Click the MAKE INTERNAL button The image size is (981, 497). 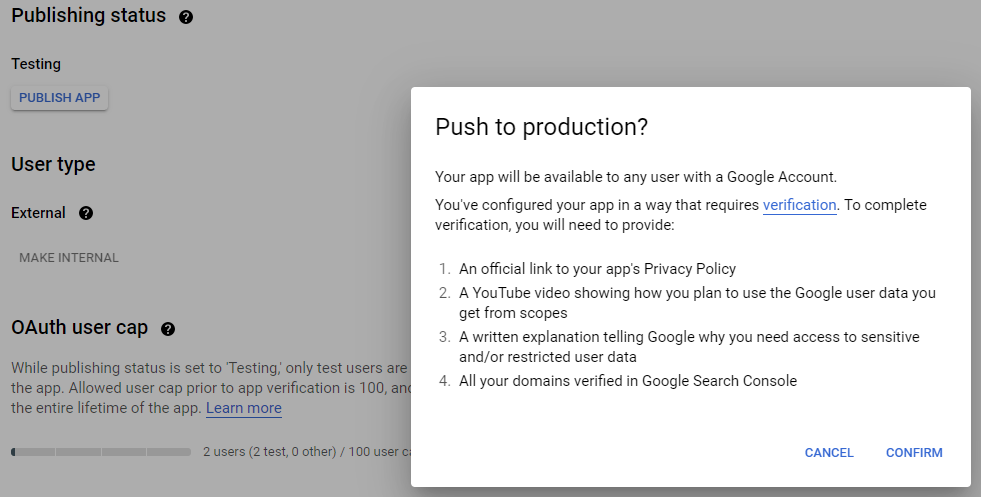(x=69, y=258)
